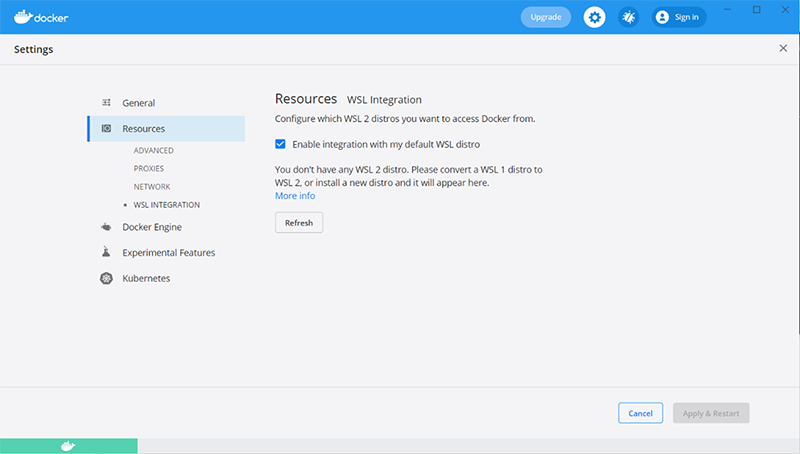Viewport: 800px width, 454px height.
Task: Click the Resources sidebar icon
Action: point(106,129)
